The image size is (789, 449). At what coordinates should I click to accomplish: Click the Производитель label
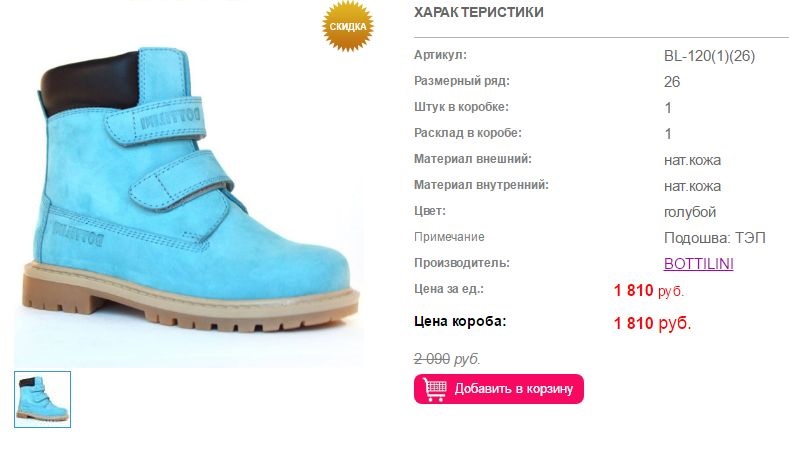(462, 263)
